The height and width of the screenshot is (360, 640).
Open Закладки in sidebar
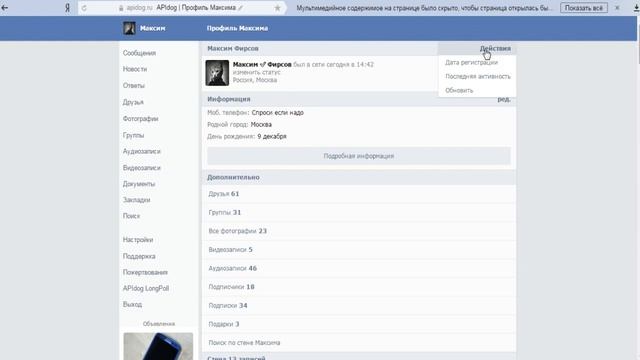pyautogui.click(x=136, y=200)
